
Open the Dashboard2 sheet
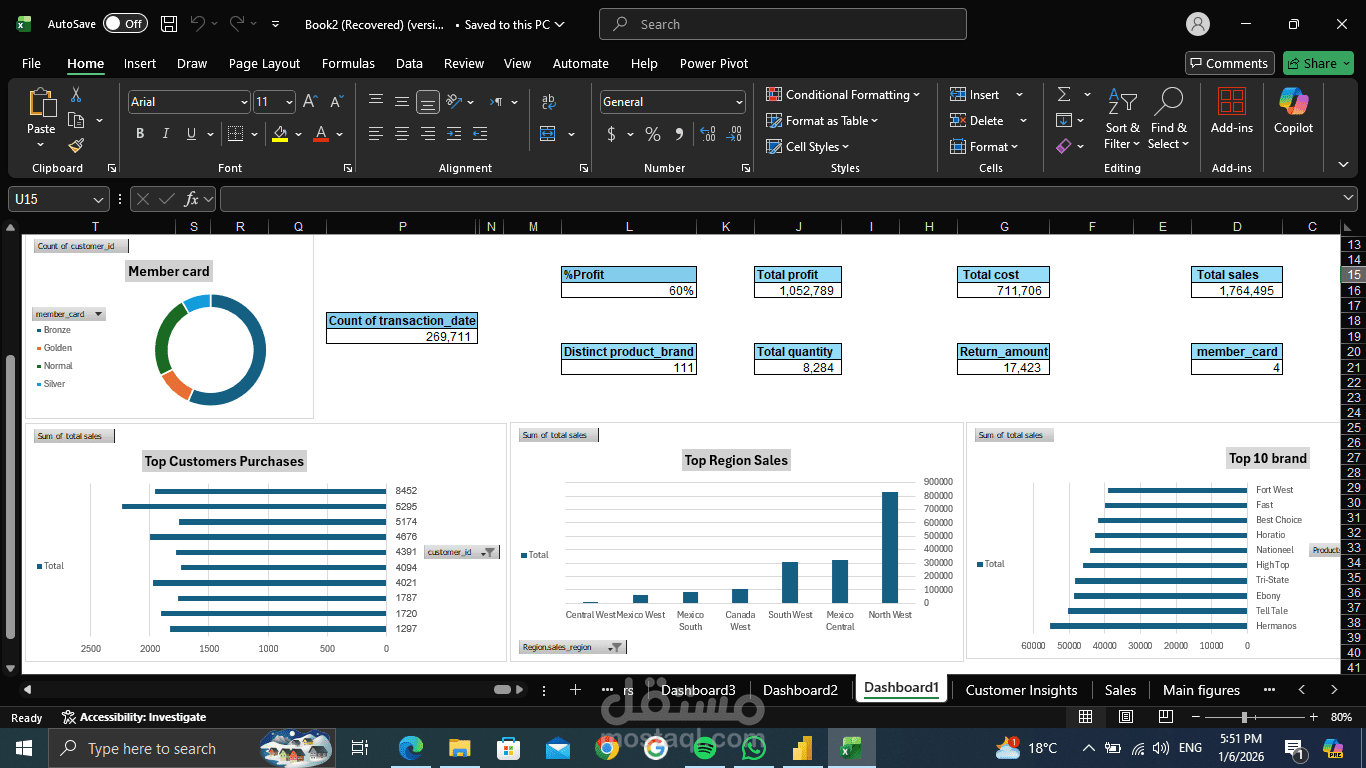pyautogui.click(x=800, y=690)
